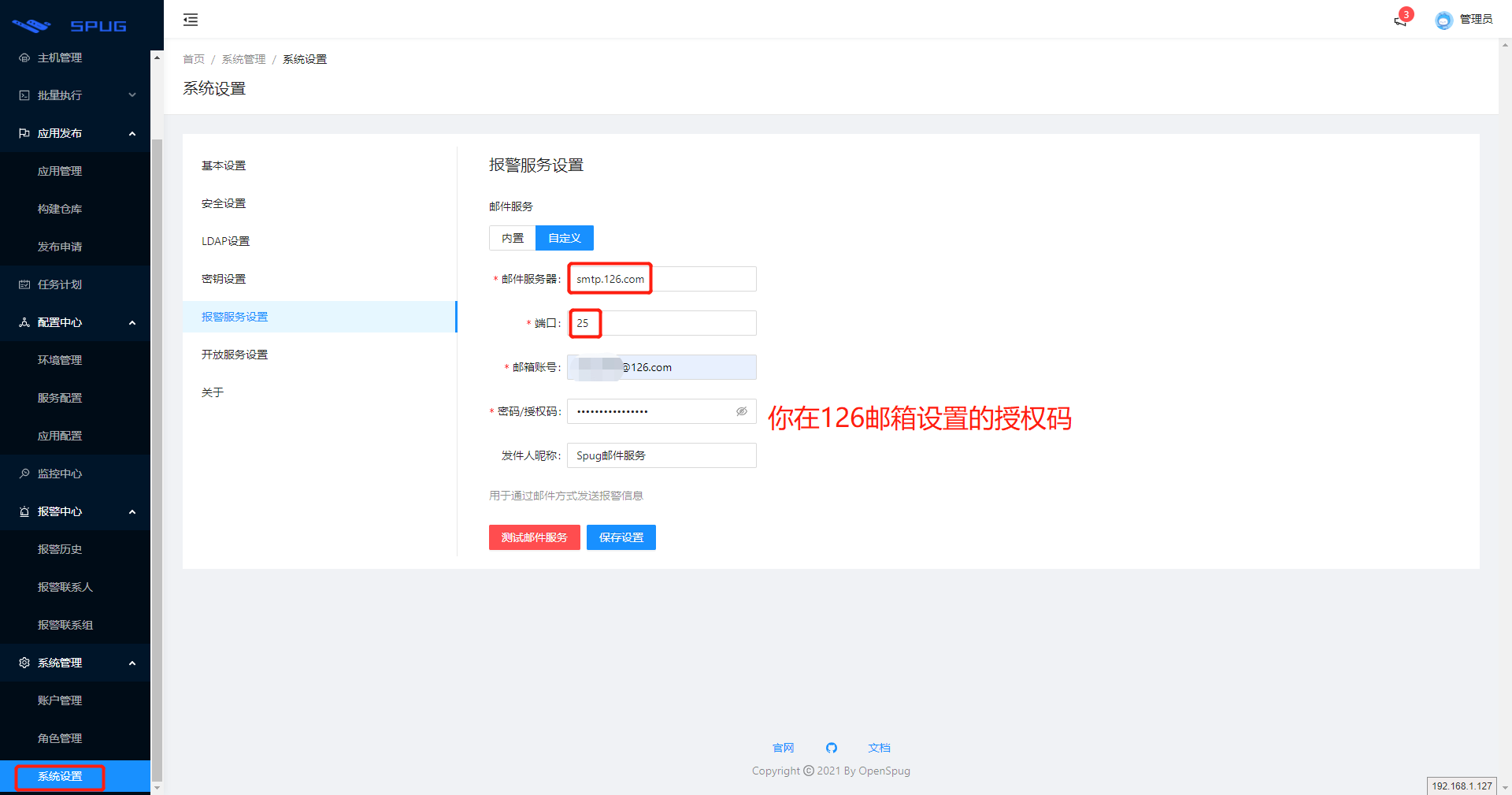Open notifications via the bell icon
The image size is (1512, 795).
pos(1401,21)
